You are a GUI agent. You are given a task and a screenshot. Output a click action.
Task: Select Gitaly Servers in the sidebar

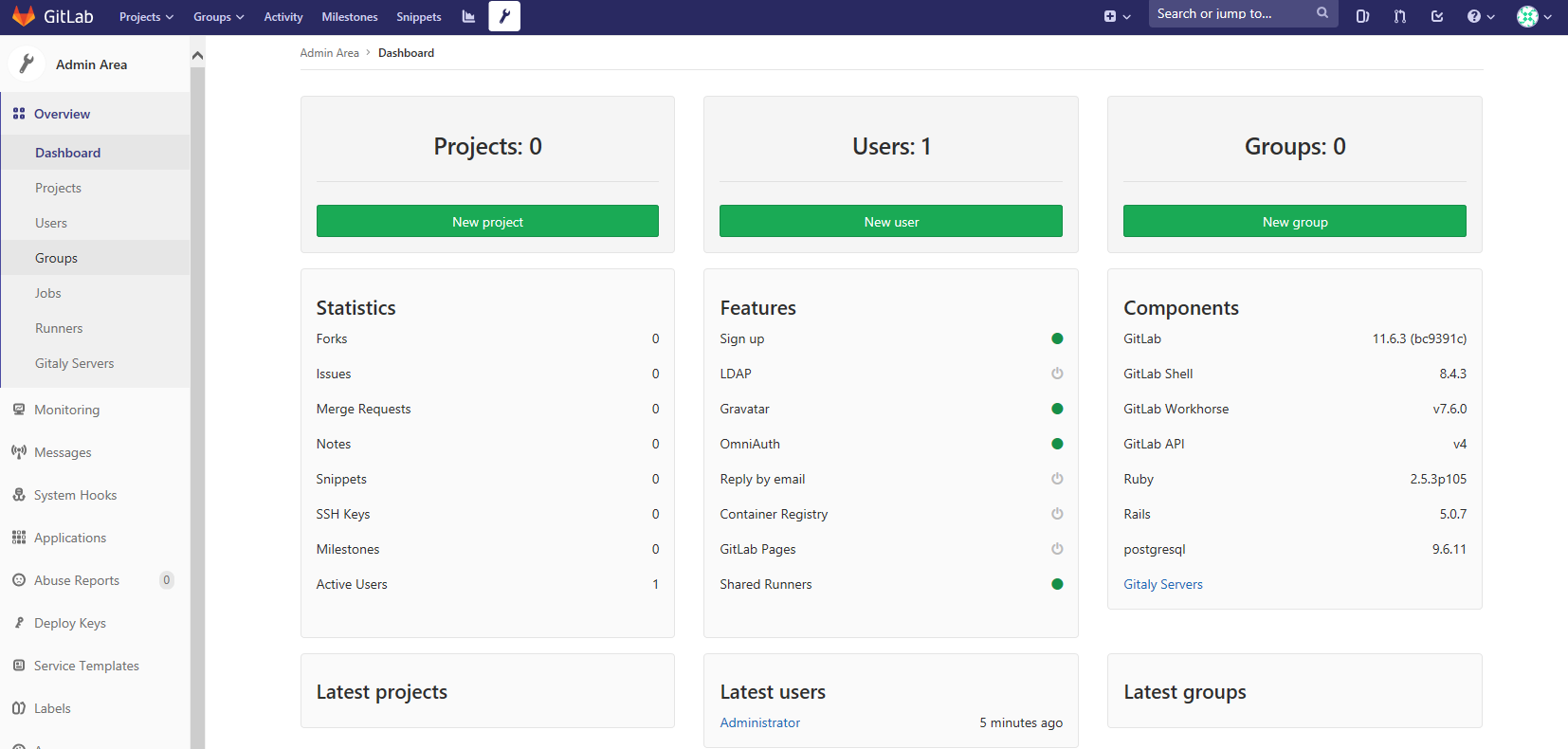click(96, 363)
